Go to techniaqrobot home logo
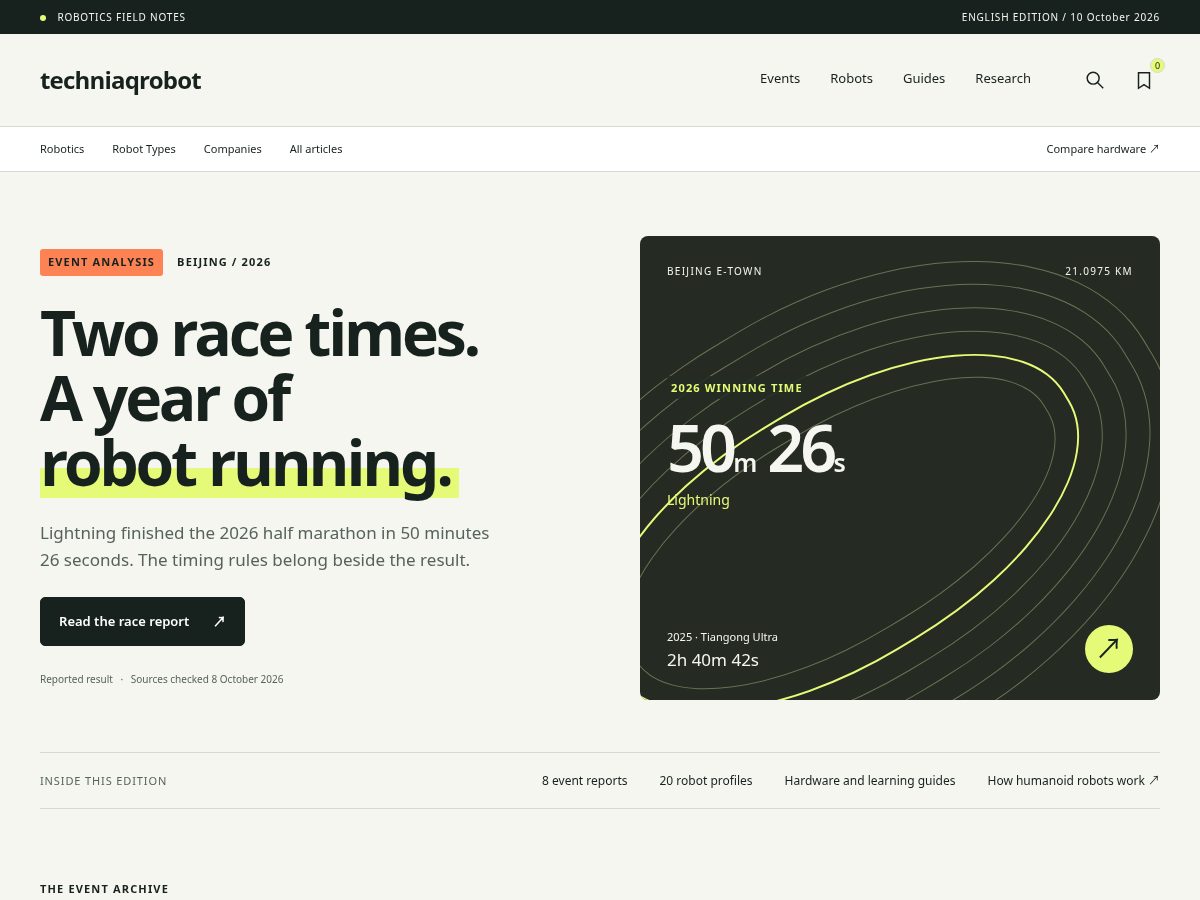 pos(120,80)
